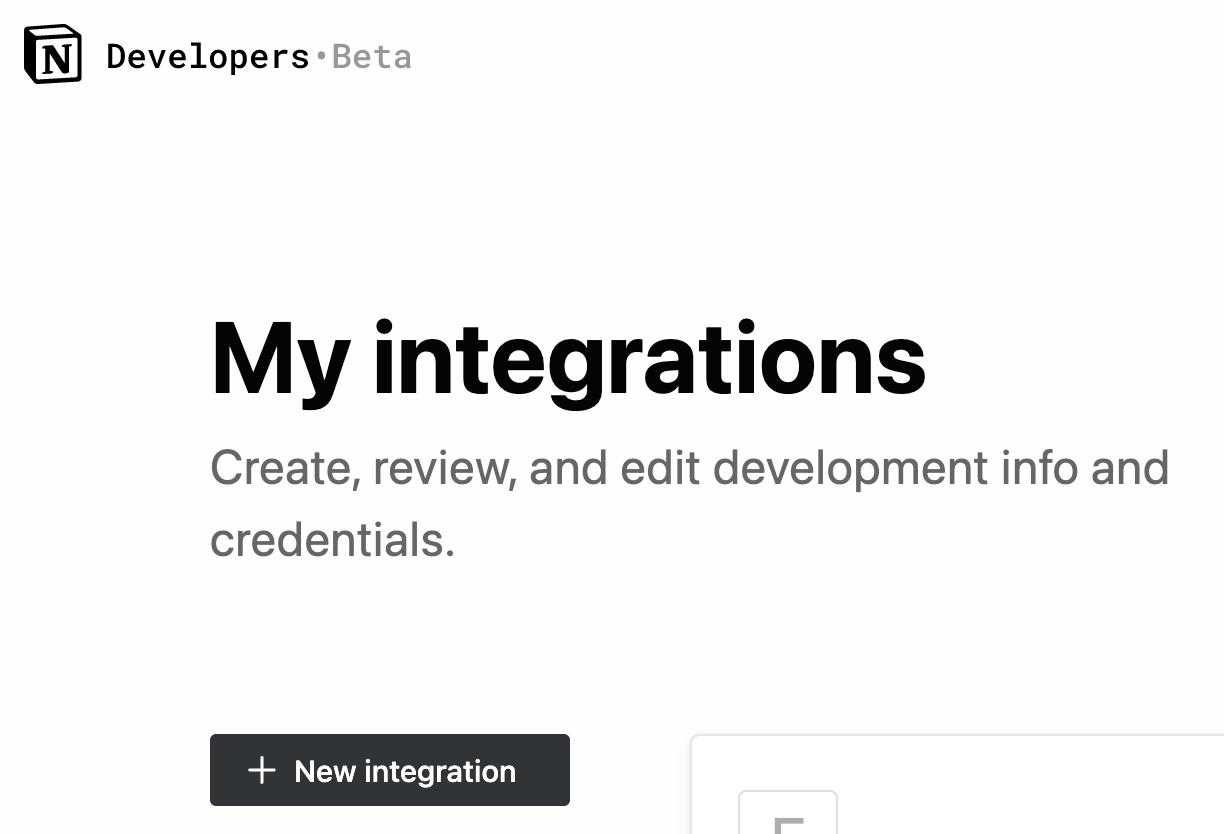Click the word "edit" in the subtitle
The width and height of the screenshot is (1224, 834).
tap(660, 468)
